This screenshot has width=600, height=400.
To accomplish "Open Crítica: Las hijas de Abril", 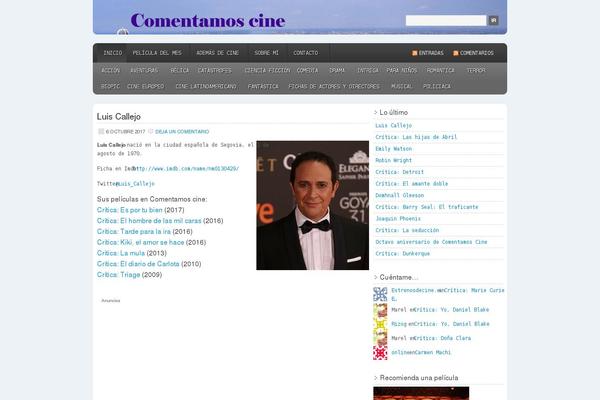I will point(416,137).
